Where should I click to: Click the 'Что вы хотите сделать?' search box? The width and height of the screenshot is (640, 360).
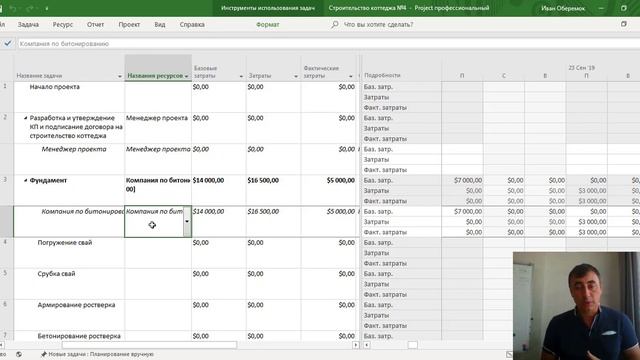378,24
